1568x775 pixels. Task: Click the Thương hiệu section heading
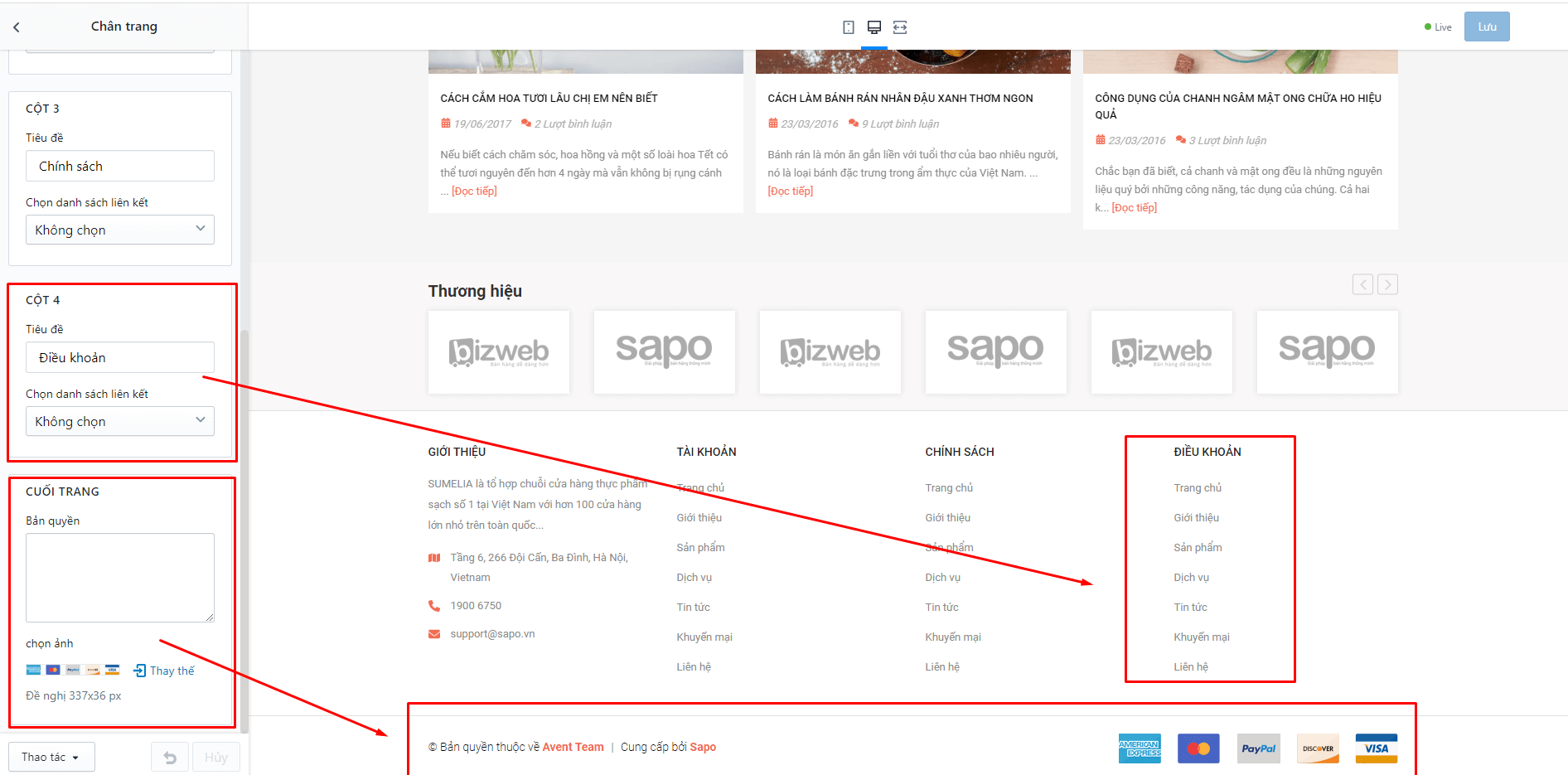coord(475,291)
